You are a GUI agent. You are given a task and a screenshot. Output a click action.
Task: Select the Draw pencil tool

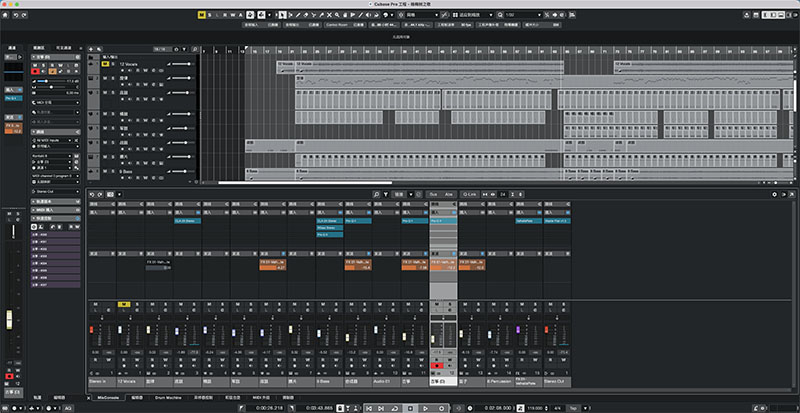298,15
